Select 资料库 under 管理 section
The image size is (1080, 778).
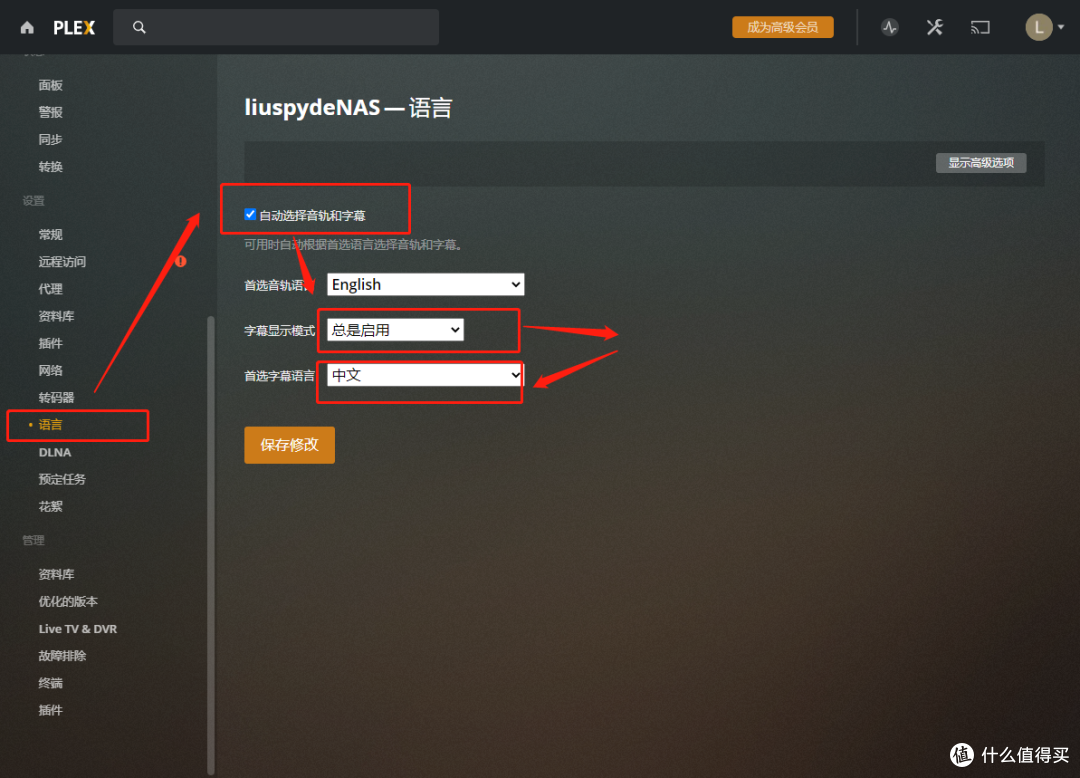(x=56, y=574)
